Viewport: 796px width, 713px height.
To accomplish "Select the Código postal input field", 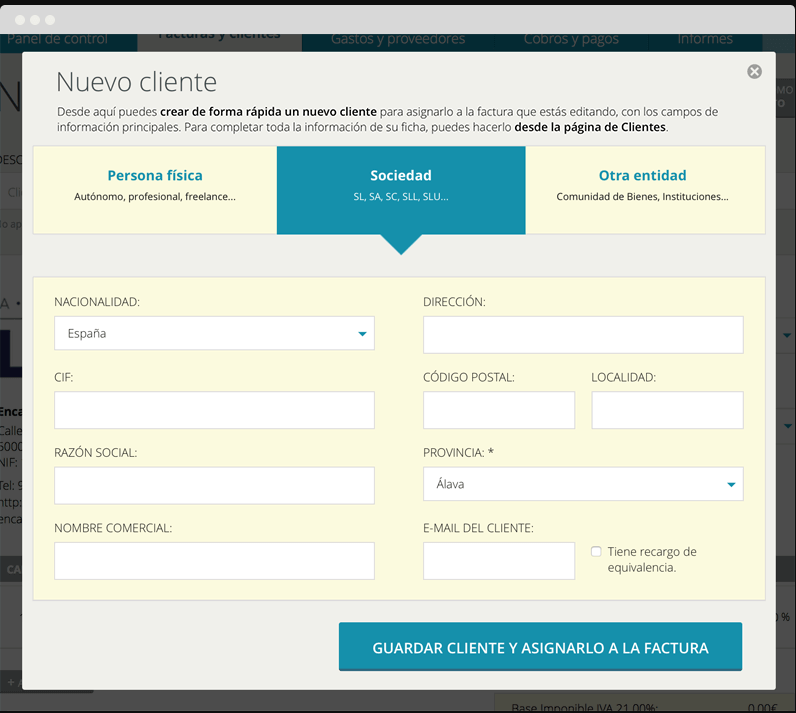I will click(x=499, y=410).
